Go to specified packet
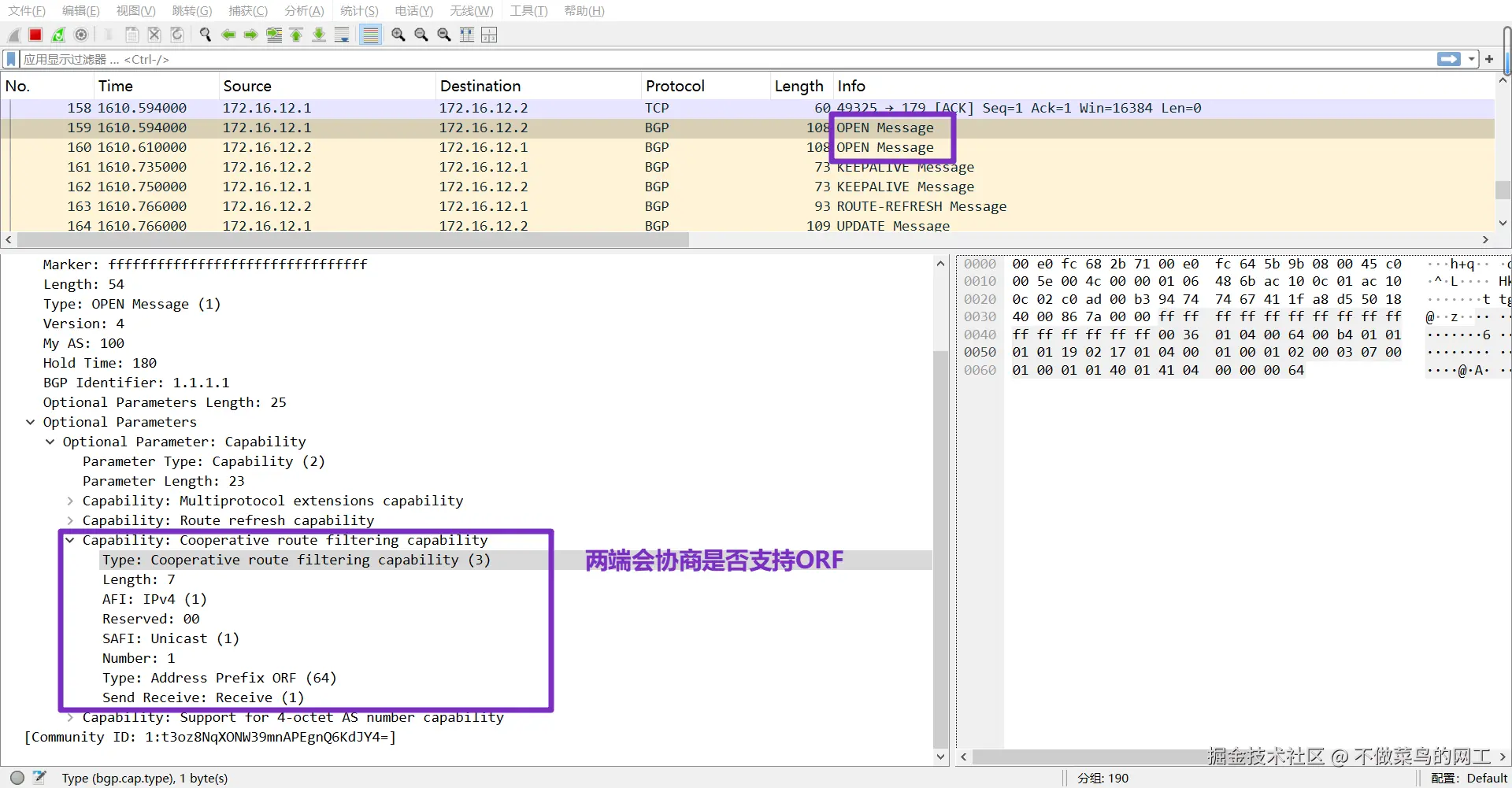This screenshot has width=1512, height=788. [x=274, y=35]
